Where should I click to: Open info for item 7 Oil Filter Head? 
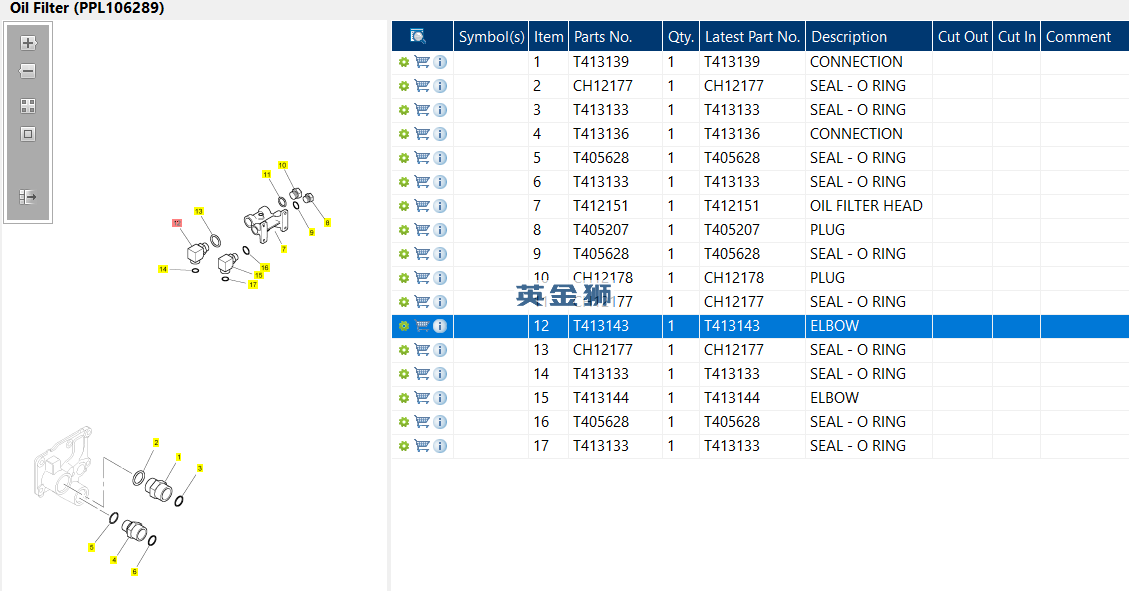click(x=440, y=206)
